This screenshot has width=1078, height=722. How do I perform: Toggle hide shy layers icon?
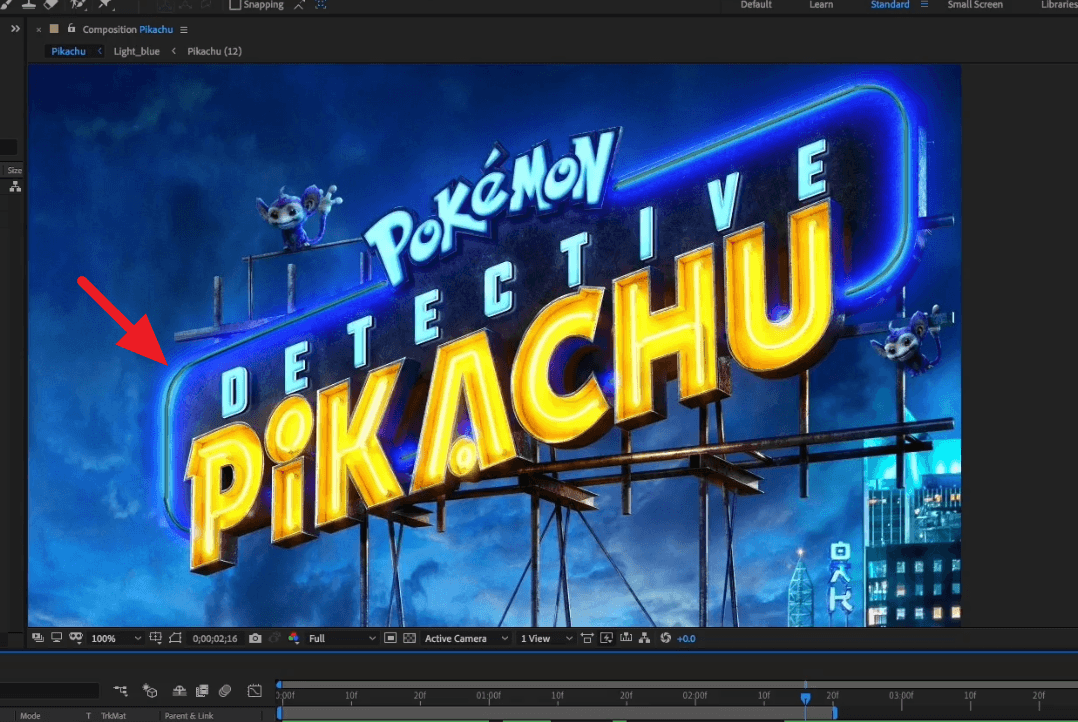tap(179, 690)
